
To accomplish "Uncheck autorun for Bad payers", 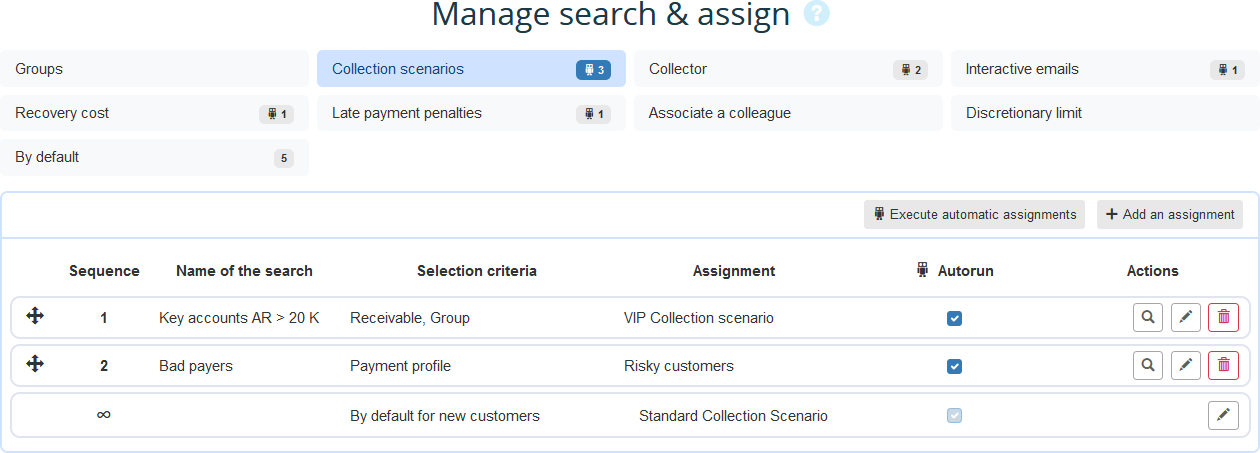I will [x=954, y=366].
